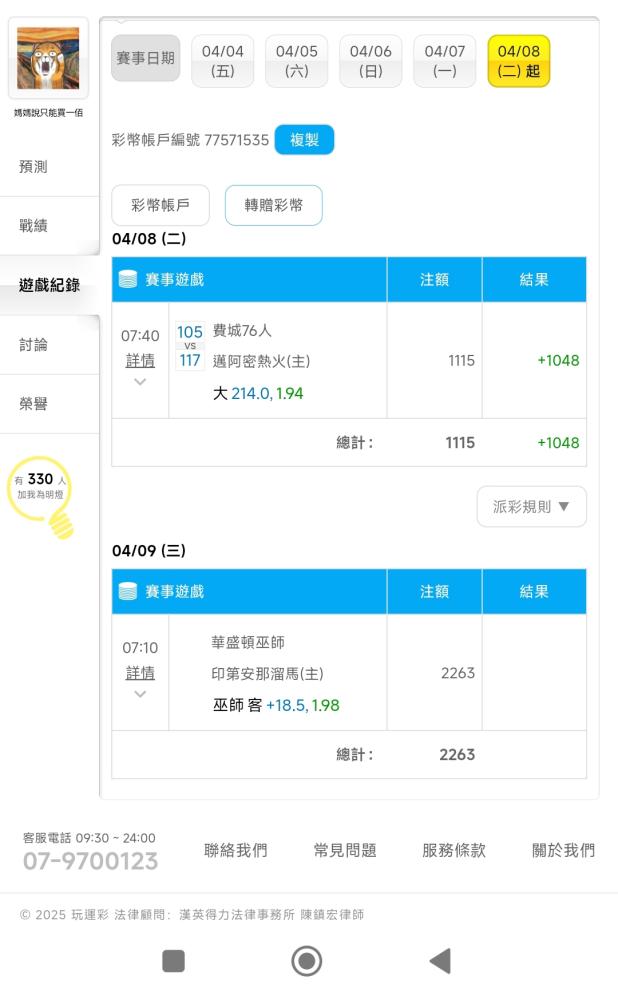This screenshot has height=1000, width=618.
Task: Open the user avatar picture
Action: pyautogui.click(x=48, y=58)
